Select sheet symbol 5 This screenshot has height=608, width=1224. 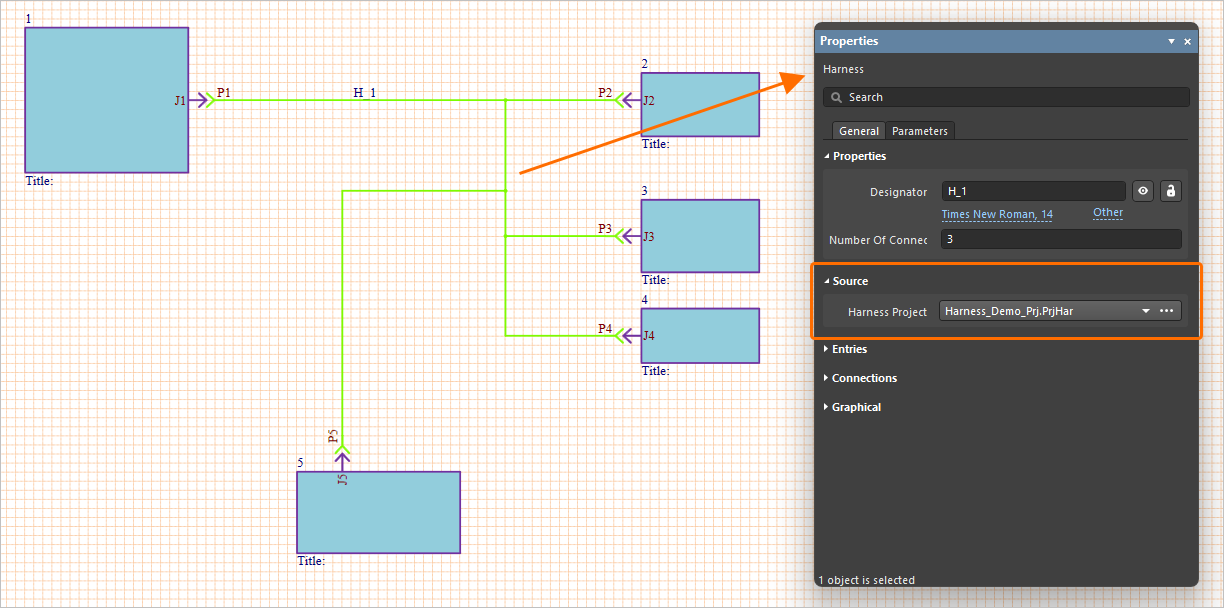378,512
